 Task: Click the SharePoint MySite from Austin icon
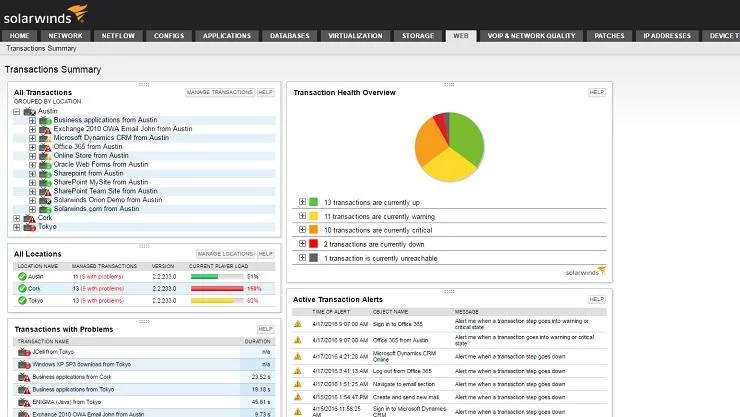(x=45, y=183)
